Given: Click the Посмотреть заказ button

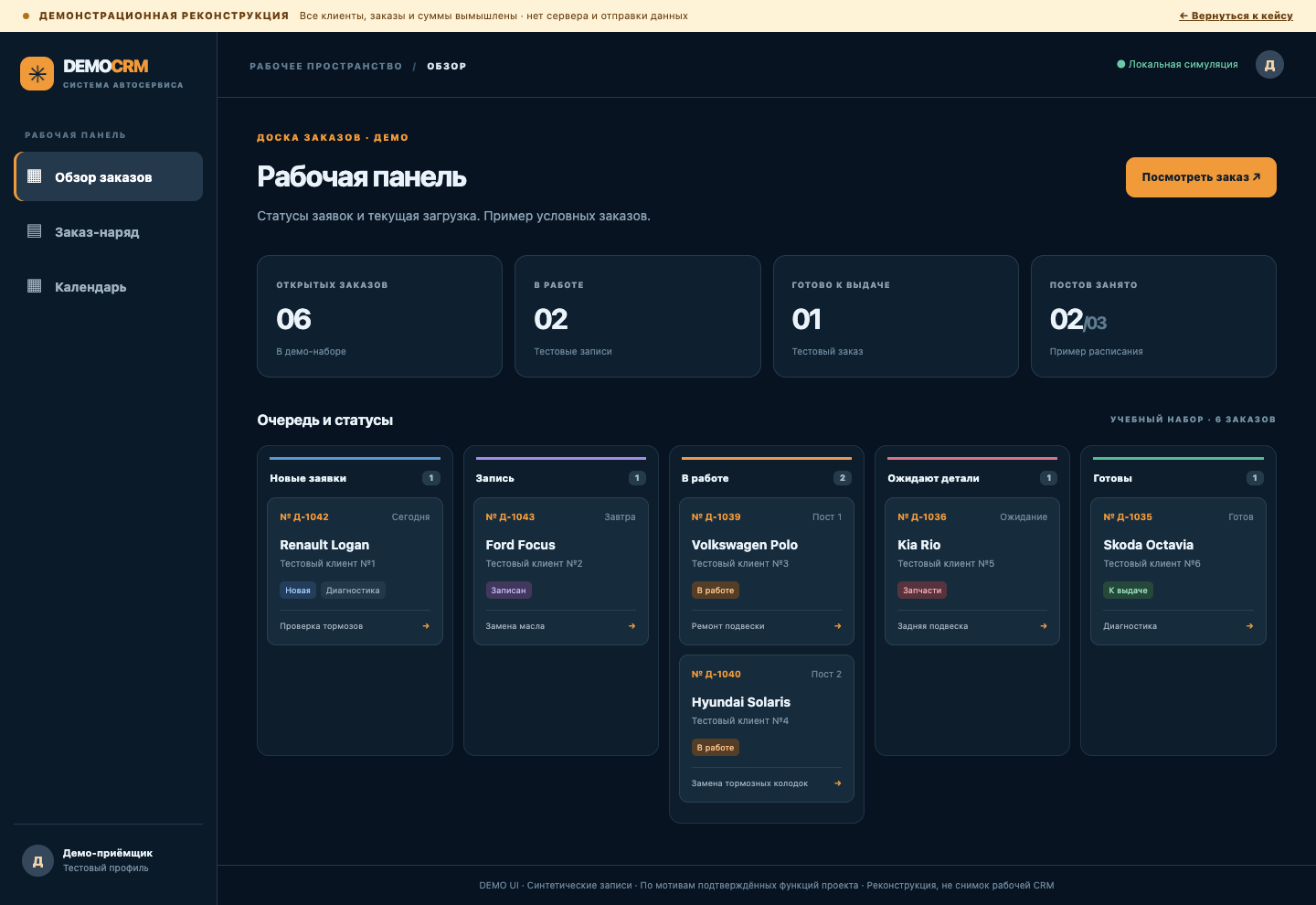Looking at the screenshot, I should point(1201,177).
